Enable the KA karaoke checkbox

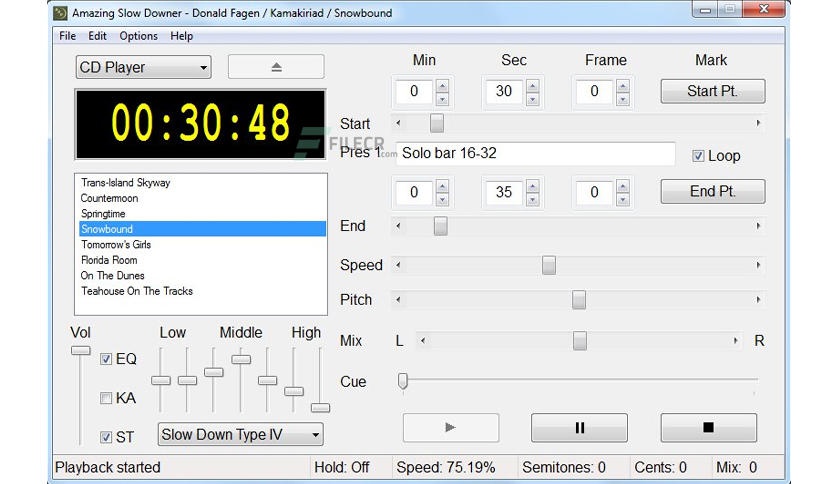pos(106,398)
